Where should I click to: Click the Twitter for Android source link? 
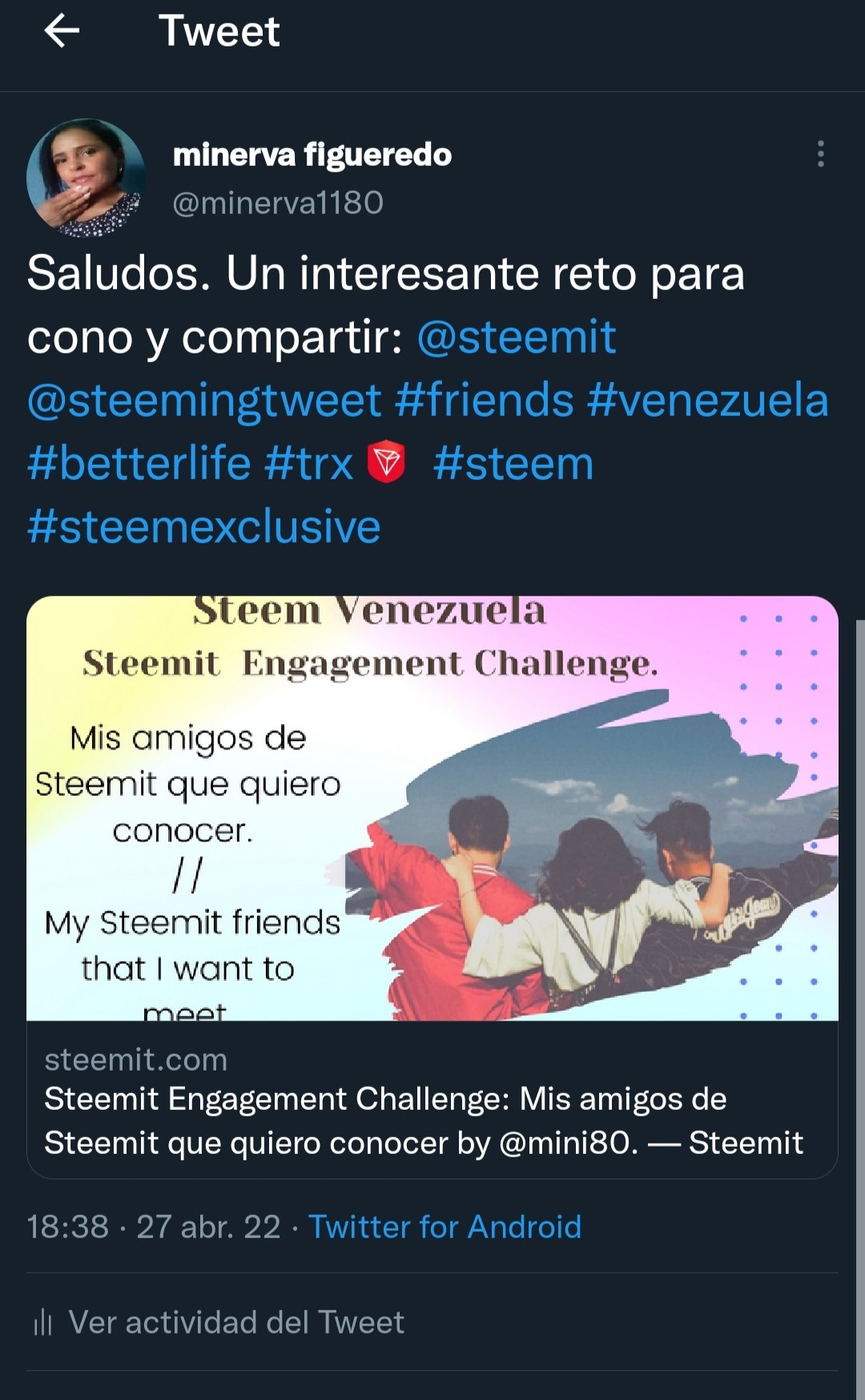point(445,1227)
